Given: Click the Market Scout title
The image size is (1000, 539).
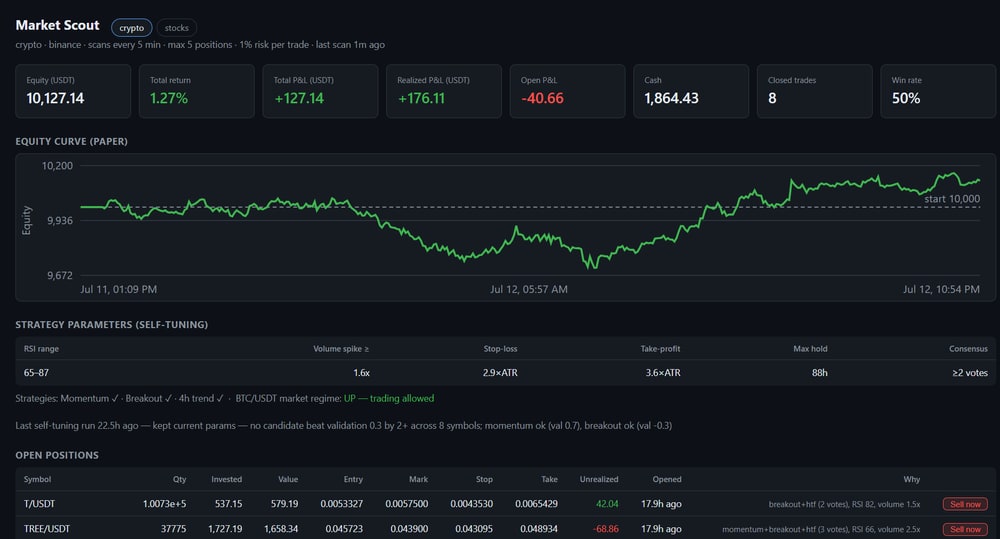Looking at the screenshot, I should [57, 25].
